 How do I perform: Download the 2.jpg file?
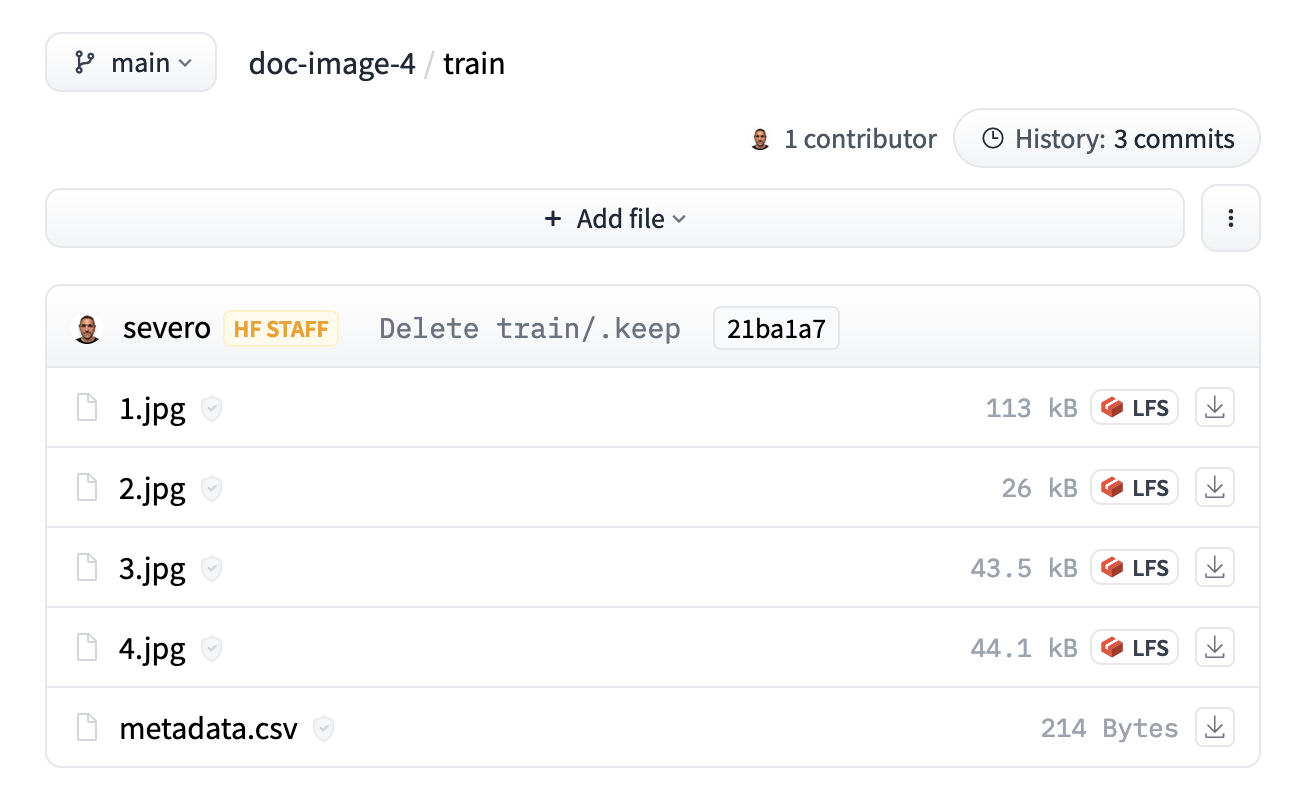coord(1215,488)
